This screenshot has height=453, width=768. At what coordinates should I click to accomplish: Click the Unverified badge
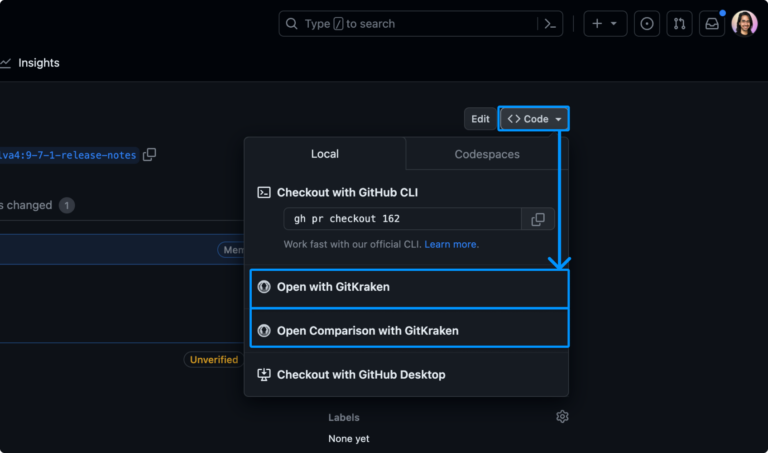(214, 359)
